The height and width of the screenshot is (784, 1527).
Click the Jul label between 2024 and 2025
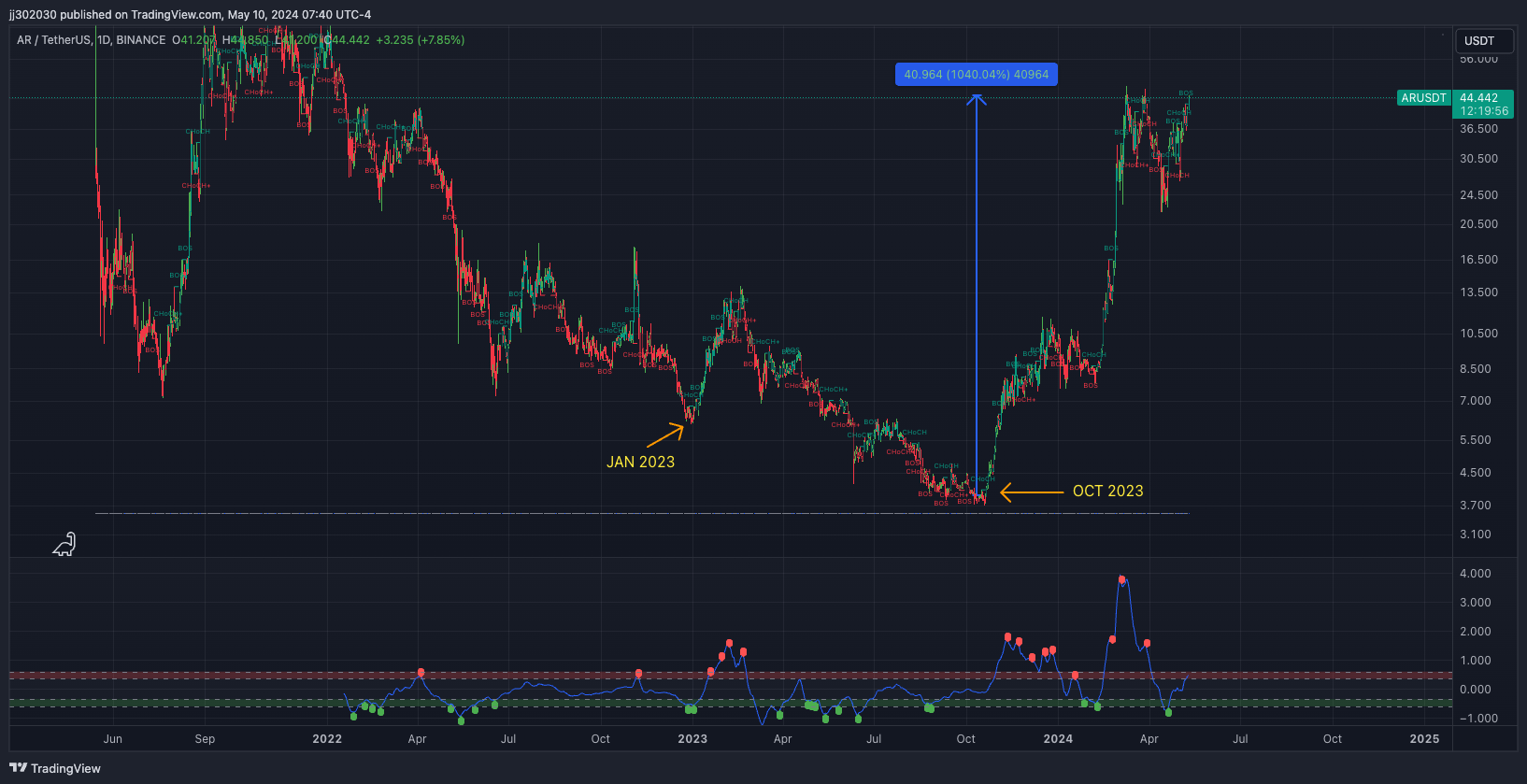tap(1240, 739)
